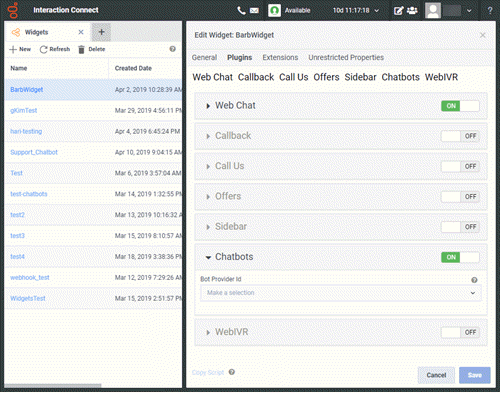Sort by Created Date column header
The image size is (500, 393).
pos(133,68)
